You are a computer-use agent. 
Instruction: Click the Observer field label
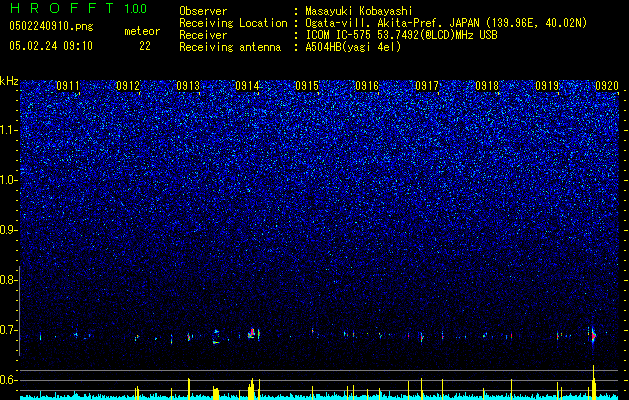tap(203, 11)
